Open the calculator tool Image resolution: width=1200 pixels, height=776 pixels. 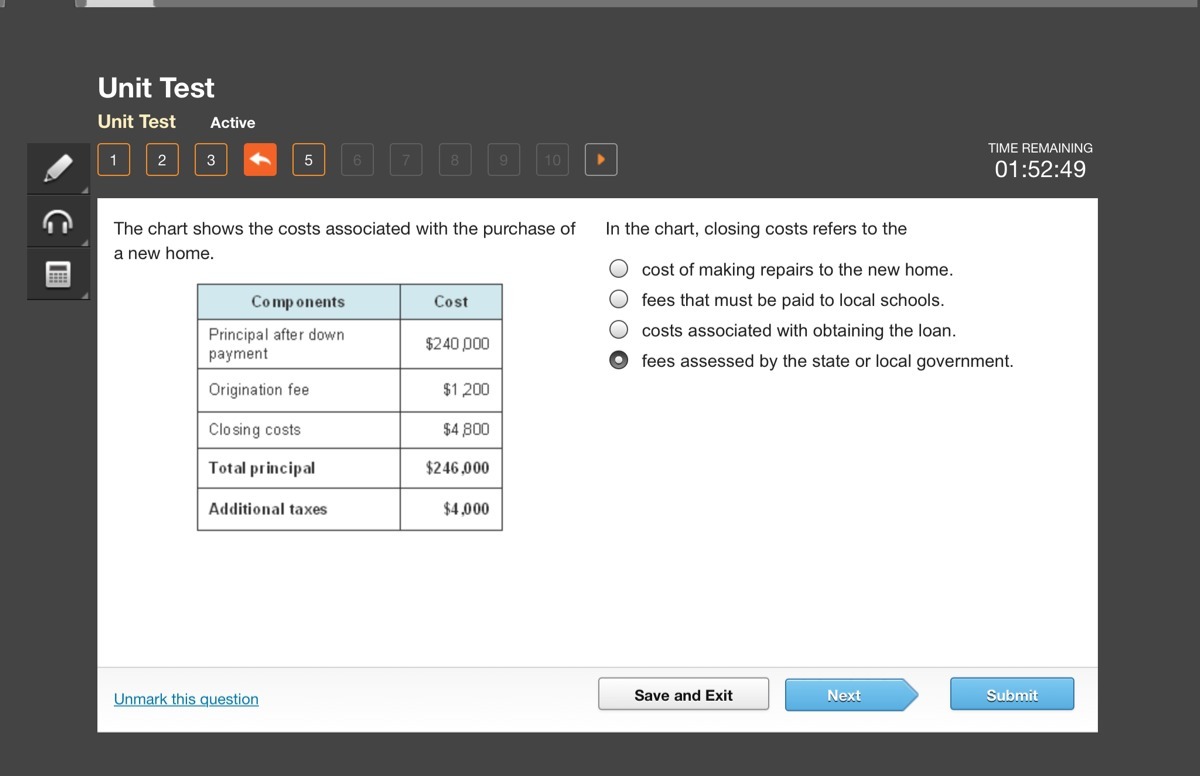59,275
